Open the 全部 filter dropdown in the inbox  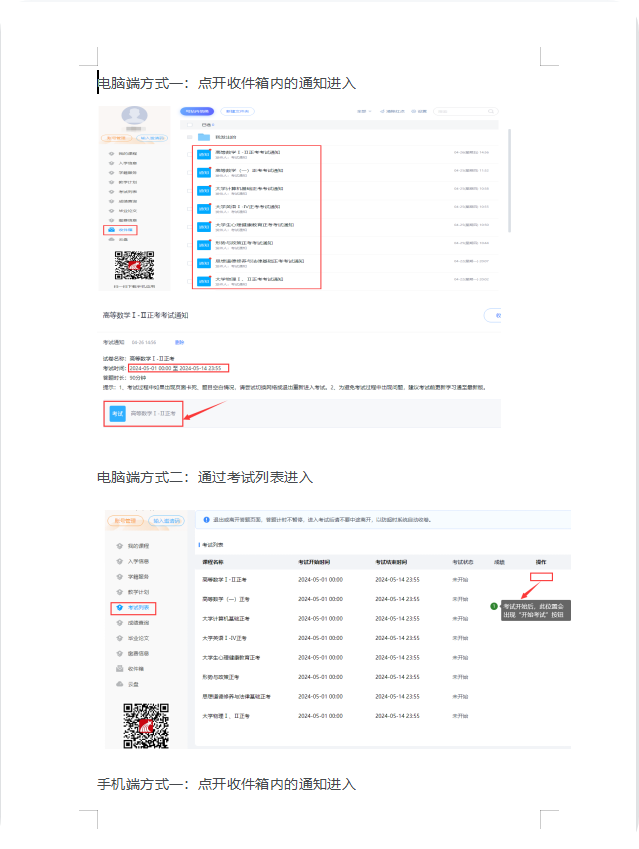pyautogui.click(x=363, y=111)
